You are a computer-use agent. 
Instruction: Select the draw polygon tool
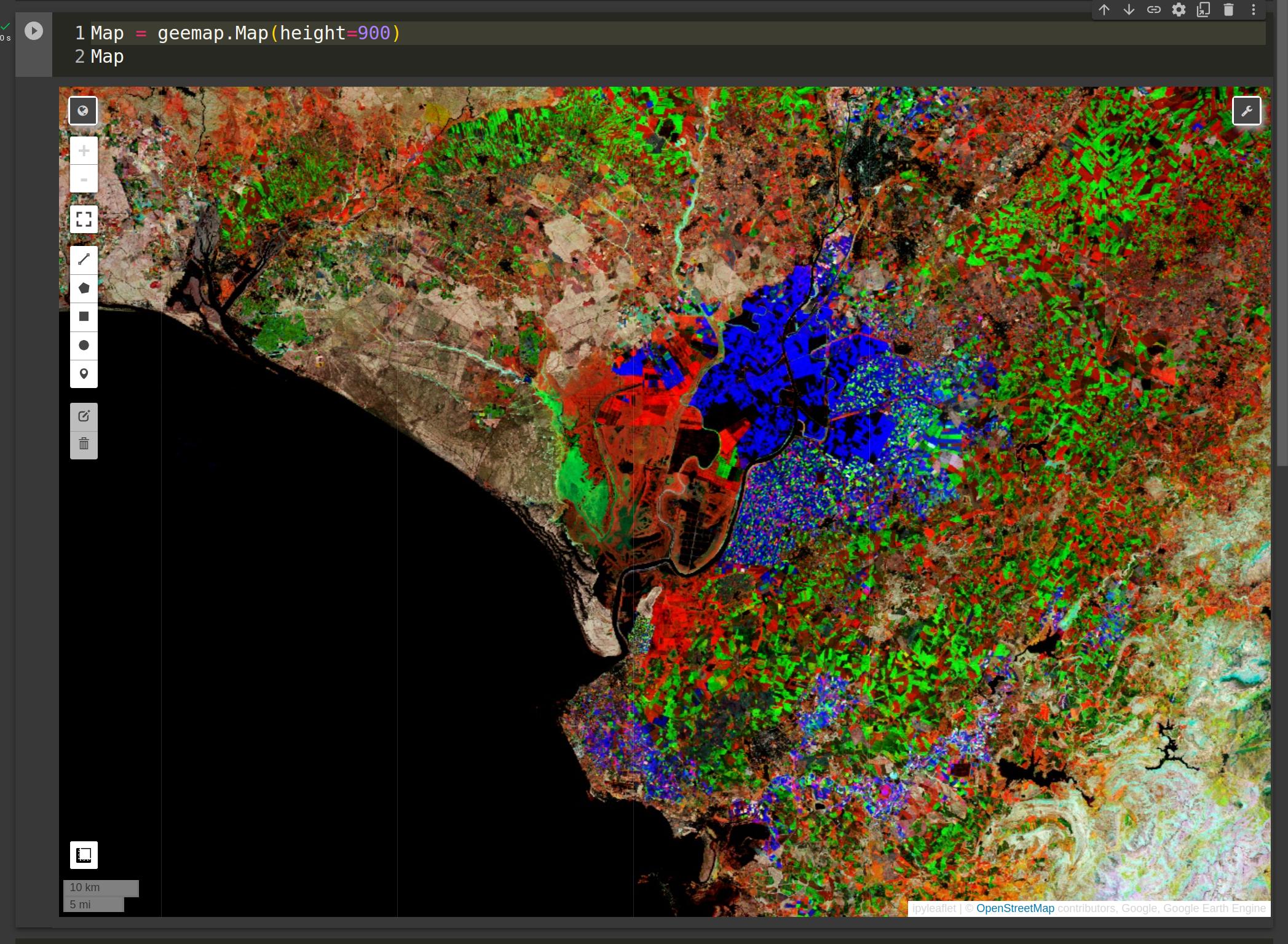tap(84, 288)
